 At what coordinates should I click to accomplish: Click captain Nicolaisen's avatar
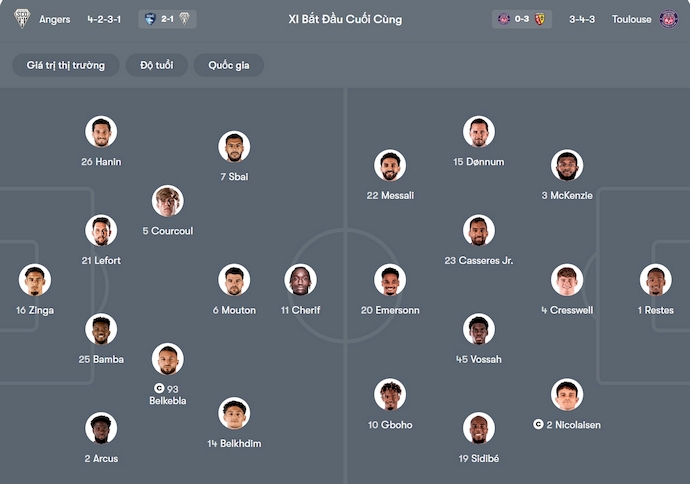[567, 394]
